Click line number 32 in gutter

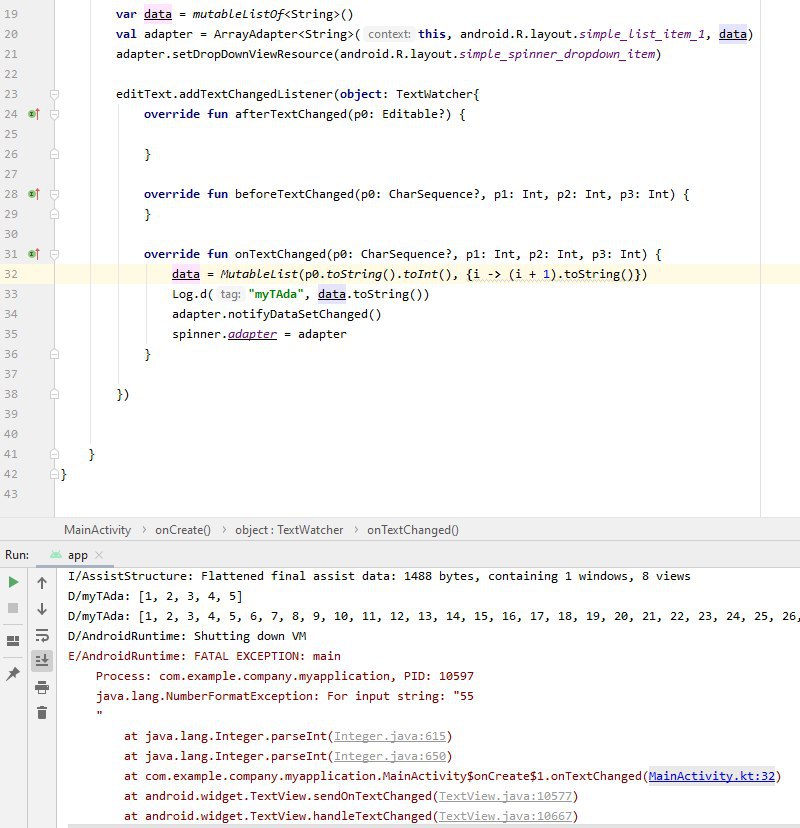point(11,274)
